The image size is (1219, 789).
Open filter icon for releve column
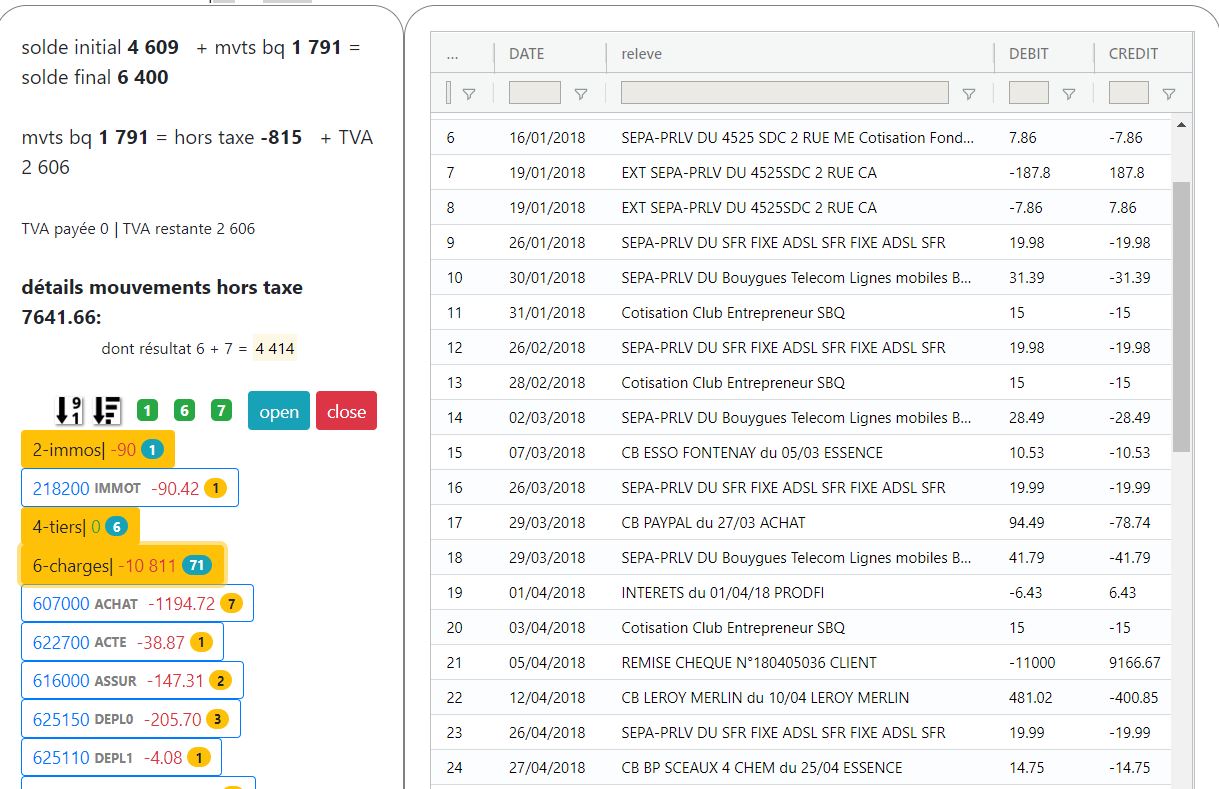[x=968, y=94]
